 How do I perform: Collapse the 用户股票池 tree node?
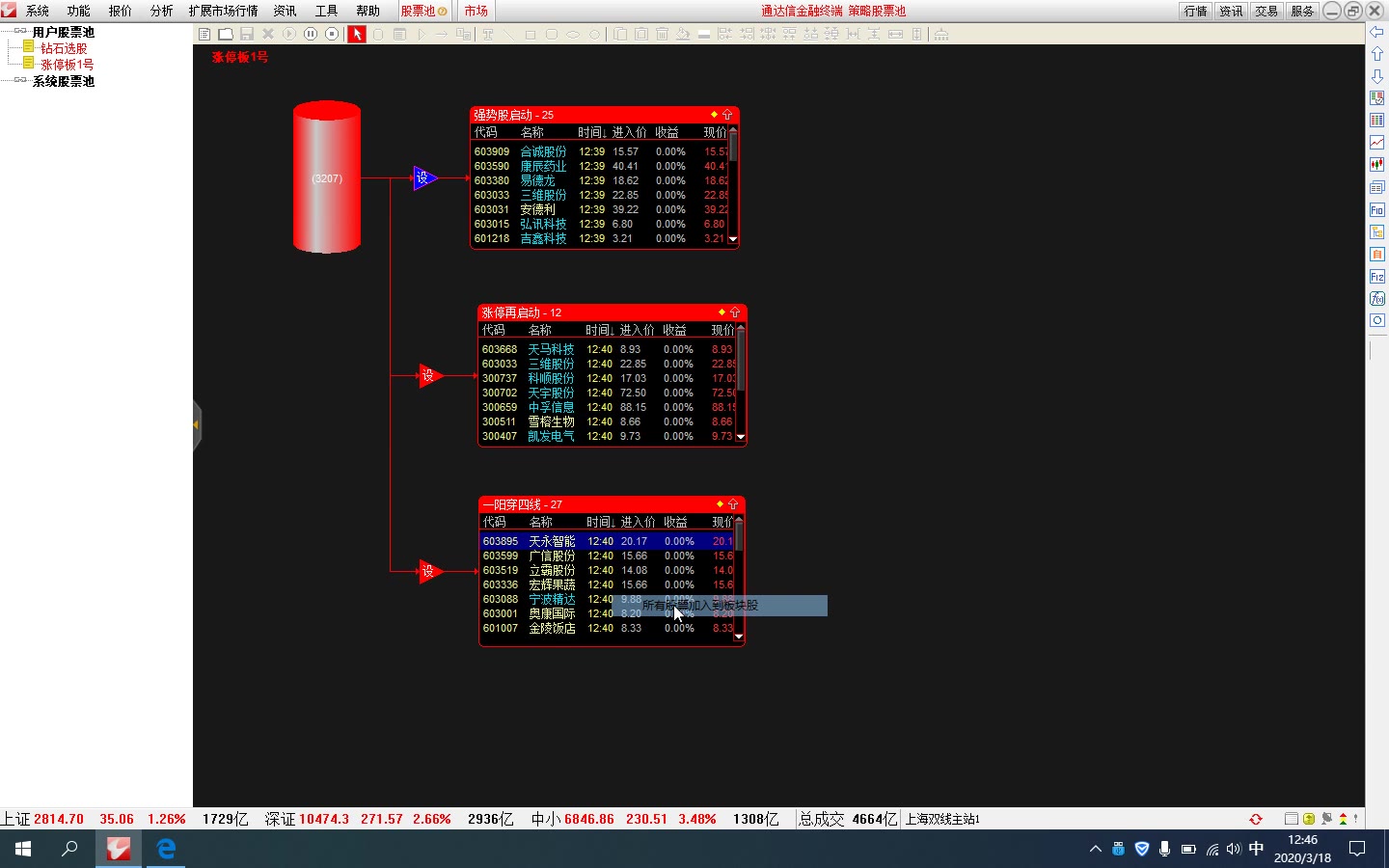point(20,31)
